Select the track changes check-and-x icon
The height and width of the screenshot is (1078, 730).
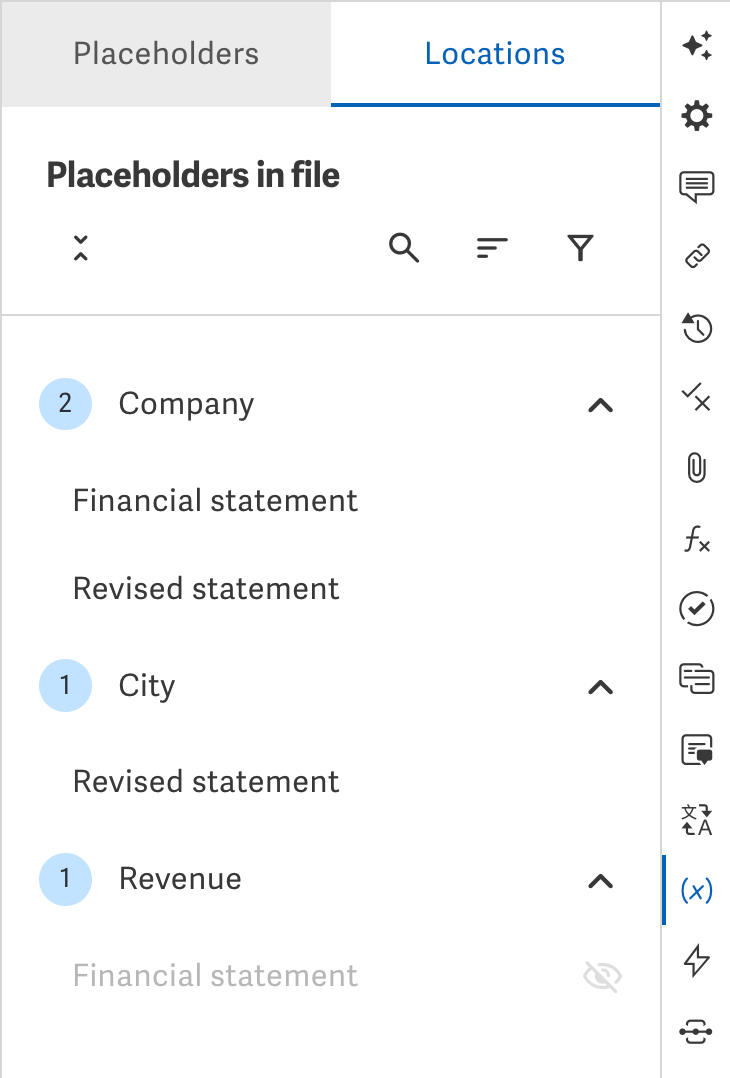[696, 399]
